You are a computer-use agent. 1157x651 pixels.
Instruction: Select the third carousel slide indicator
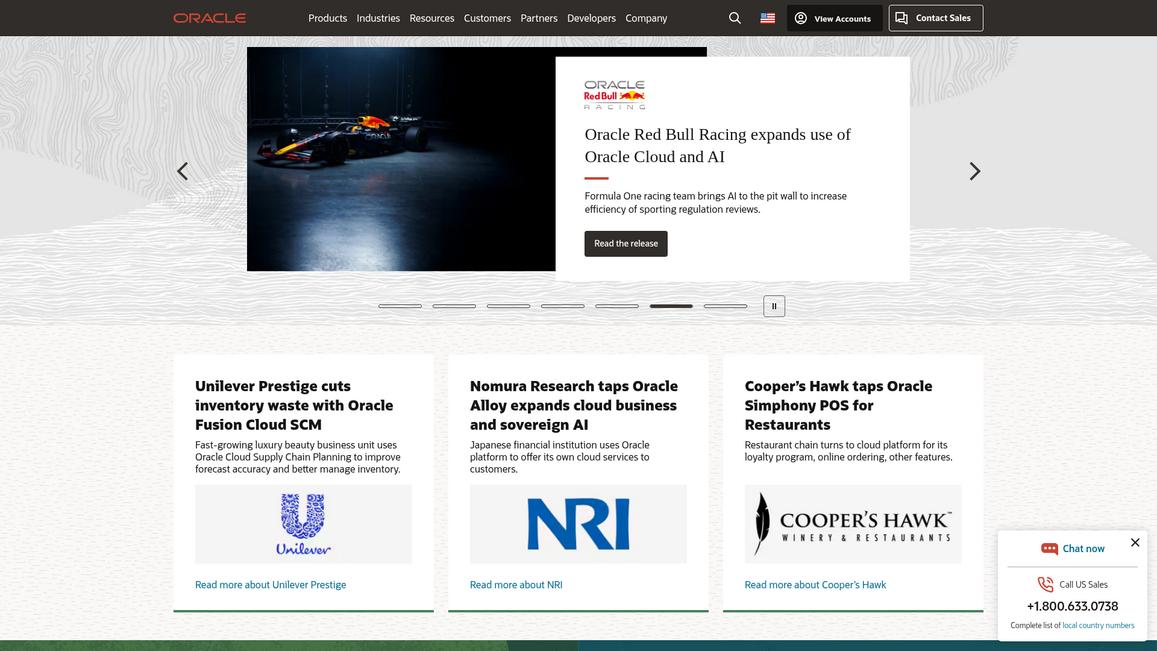click(x=508, y=306)
